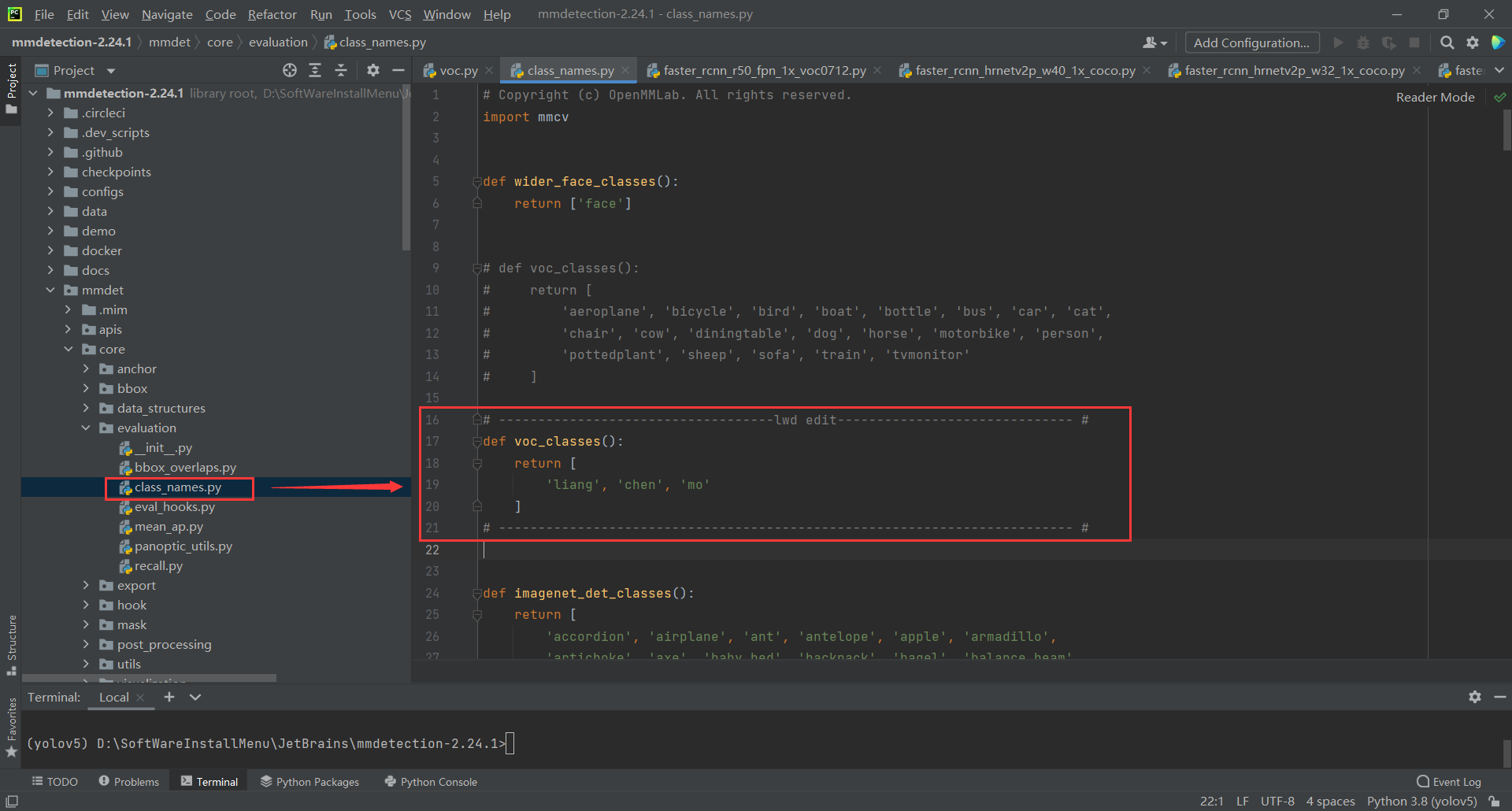This screenshot has height=811, width=1512.
Task: Start debugging via the bug icon
Action: 1363,43
